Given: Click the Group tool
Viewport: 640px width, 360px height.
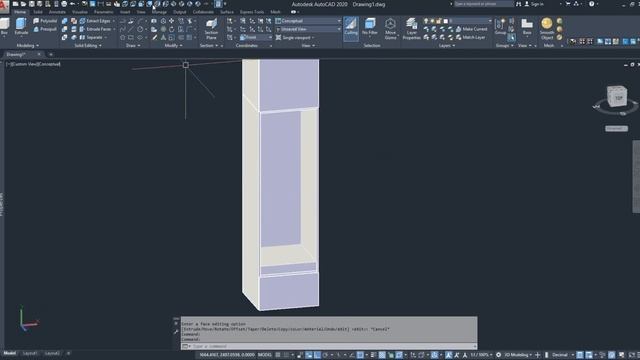Looking at the screenshot, I should click(x=500, y=27).
